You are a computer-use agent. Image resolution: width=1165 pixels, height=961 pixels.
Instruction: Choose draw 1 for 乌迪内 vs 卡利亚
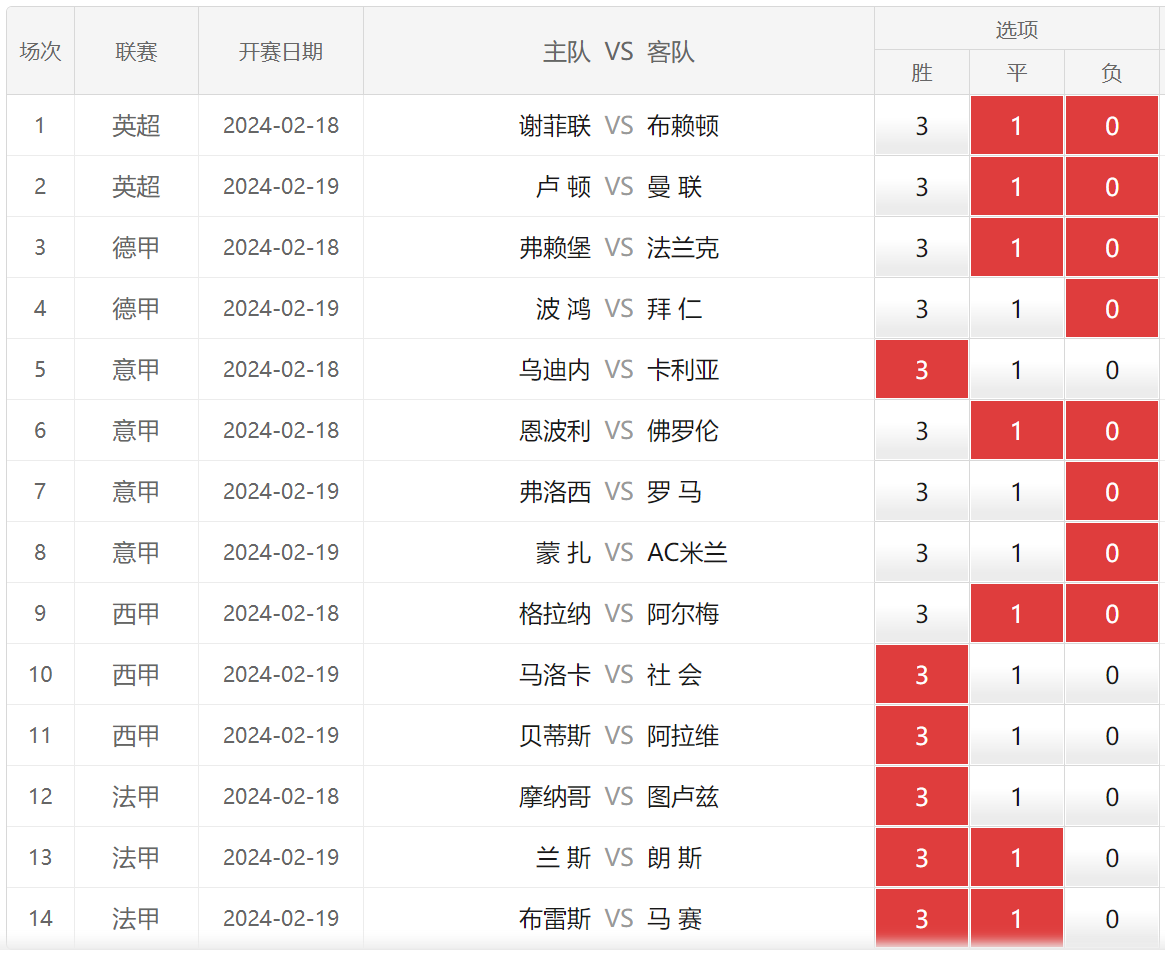1016,369
